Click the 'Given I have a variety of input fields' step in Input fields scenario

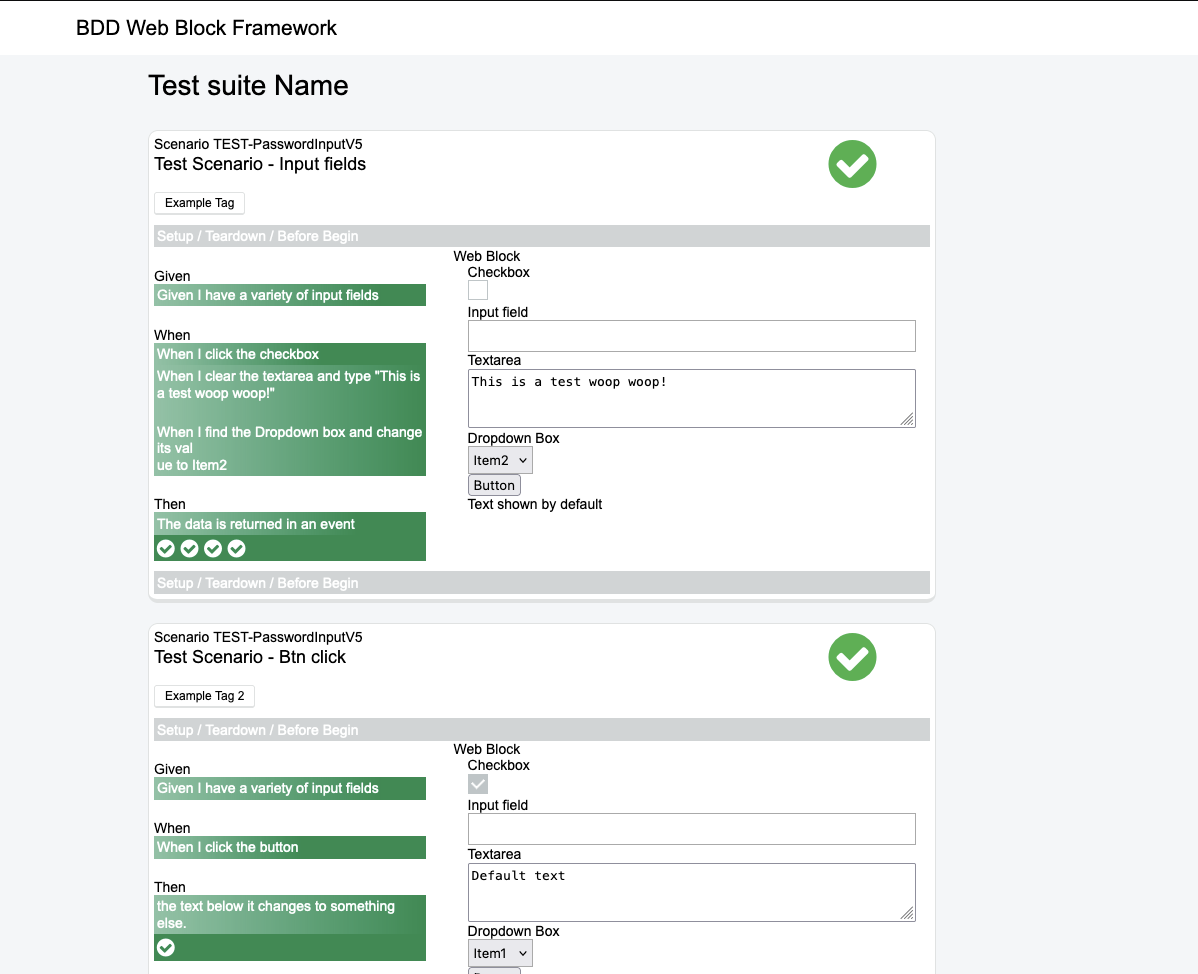[x=290, y=295]
